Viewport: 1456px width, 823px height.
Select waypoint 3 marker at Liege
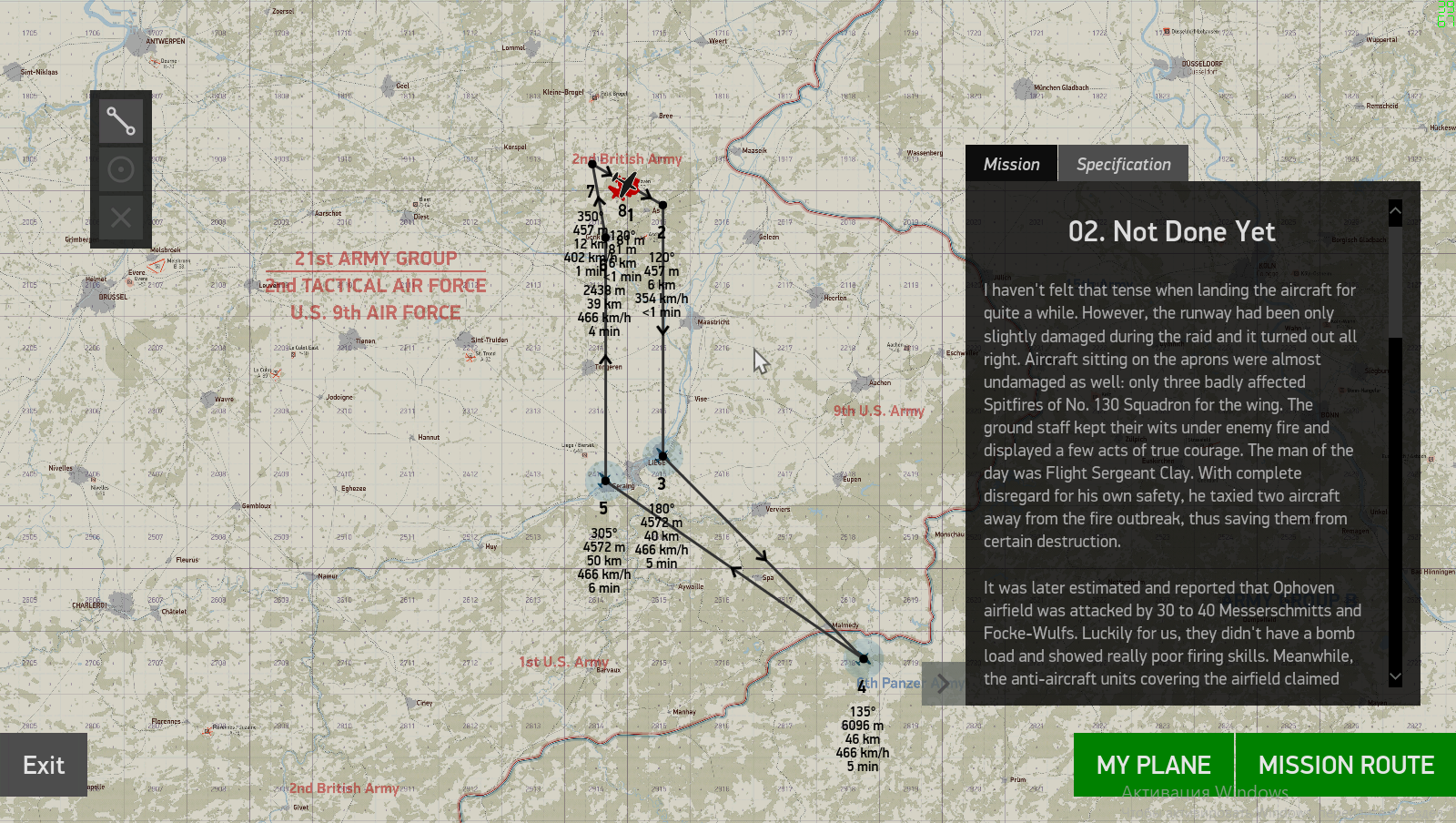[662, 456]
